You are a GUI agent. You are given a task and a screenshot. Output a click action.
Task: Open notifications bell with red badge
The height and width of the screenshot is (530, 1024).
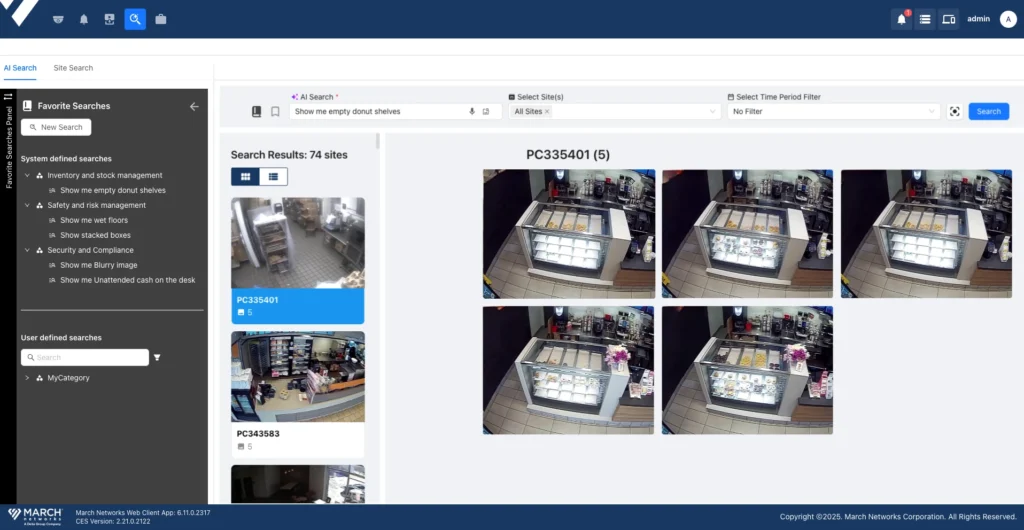click(x=901, y=19)
